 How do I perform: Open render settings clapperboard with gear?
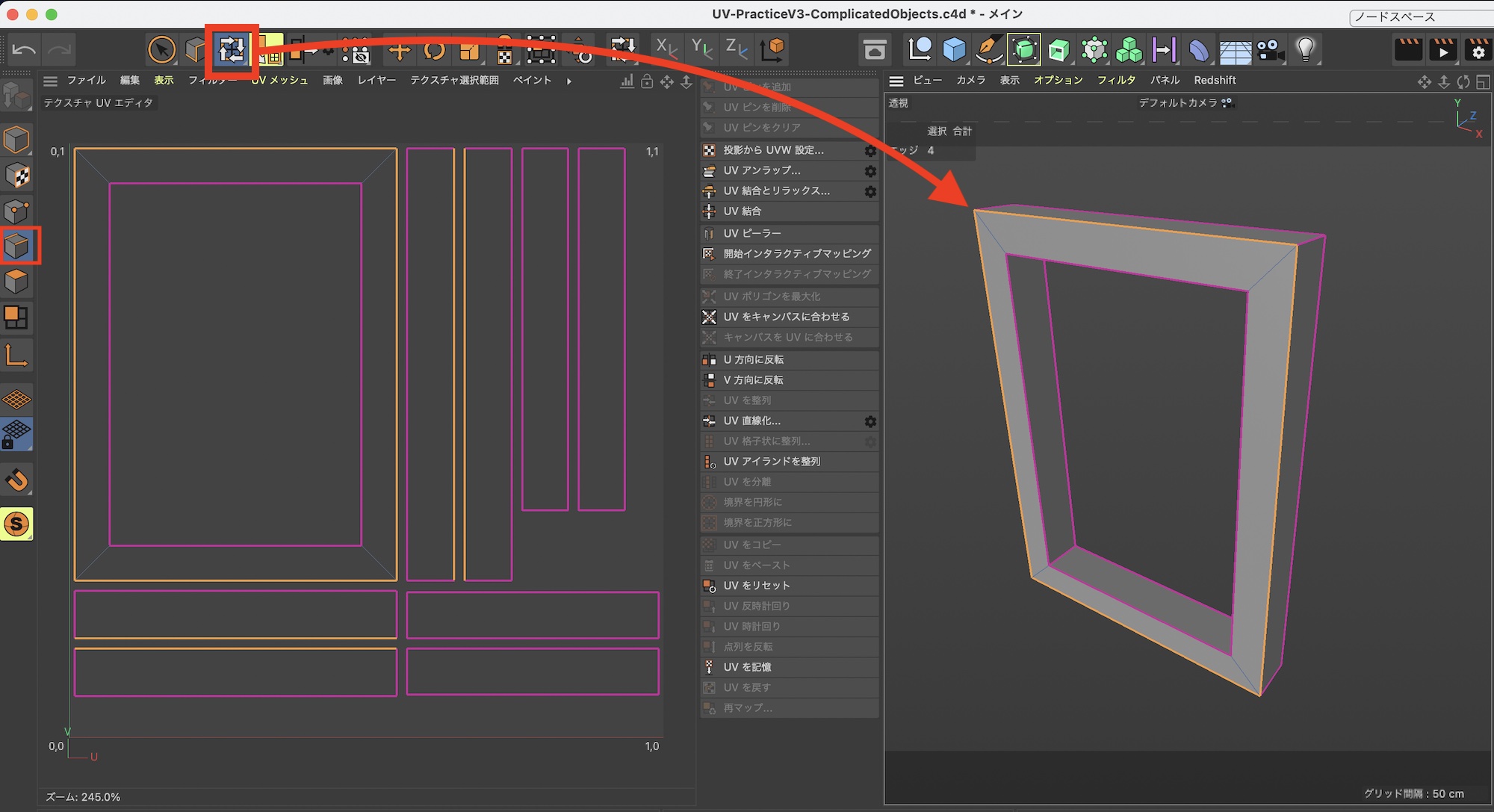tap(1478, 50)
